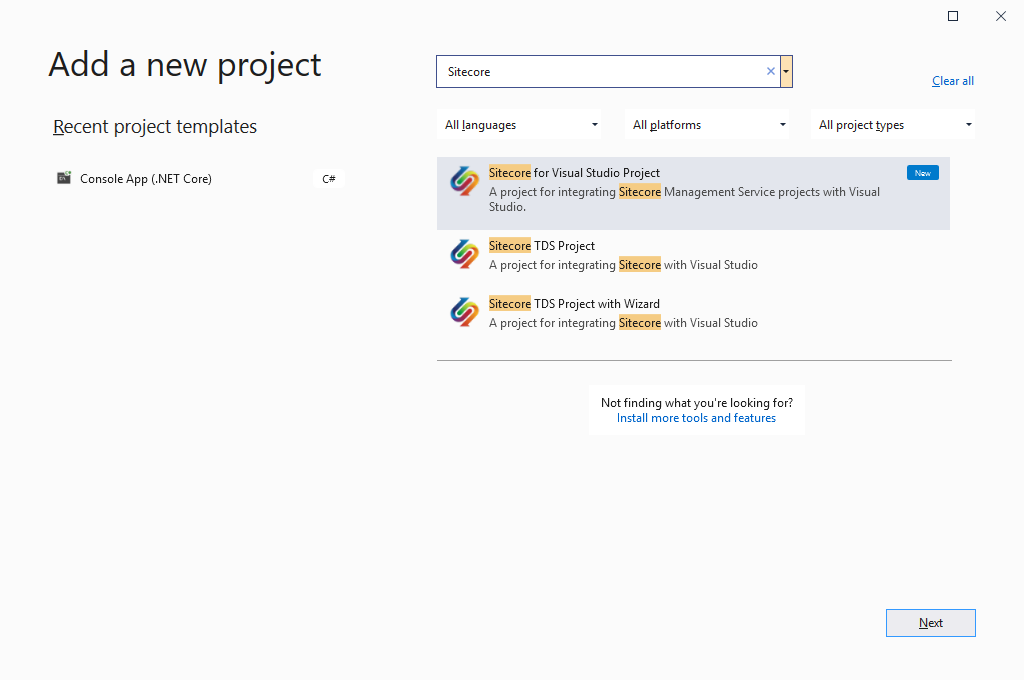Open Install more tools and features link
This screenshot has height=680, width=1024.
click(x=696, y=418)
